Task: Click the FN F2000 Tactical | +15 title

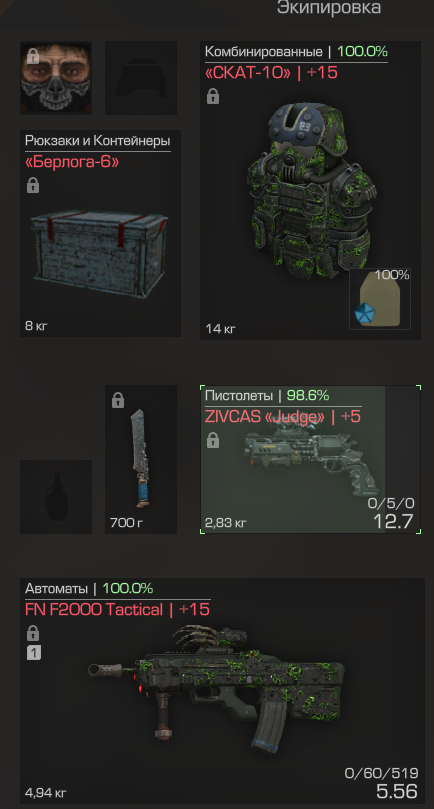Action: [x=117, y=609]
